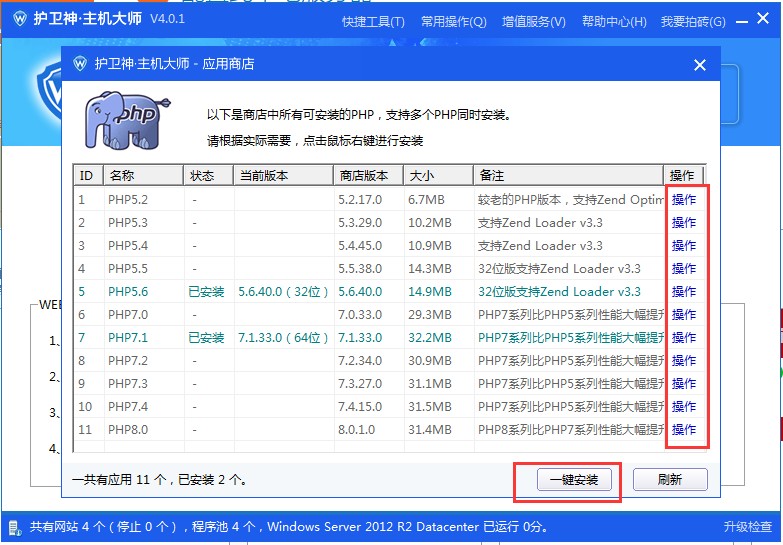Click the 当前版本 column header
The height and width of the screenshot is (545, 783).
(284, 175)
